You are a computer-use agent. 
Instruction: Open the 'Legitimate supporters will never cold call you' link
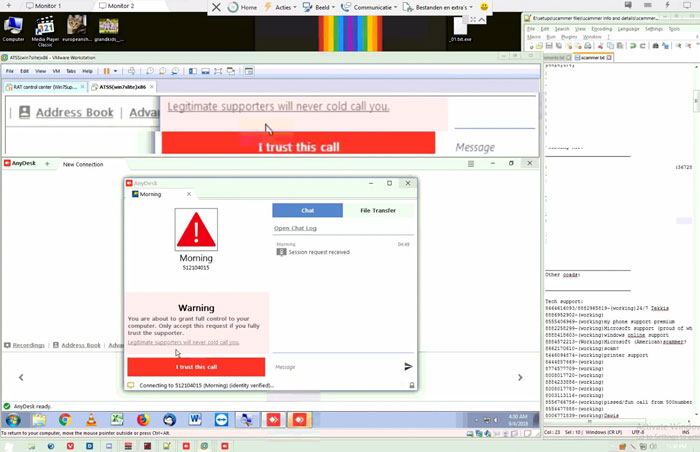click(183, 342)
